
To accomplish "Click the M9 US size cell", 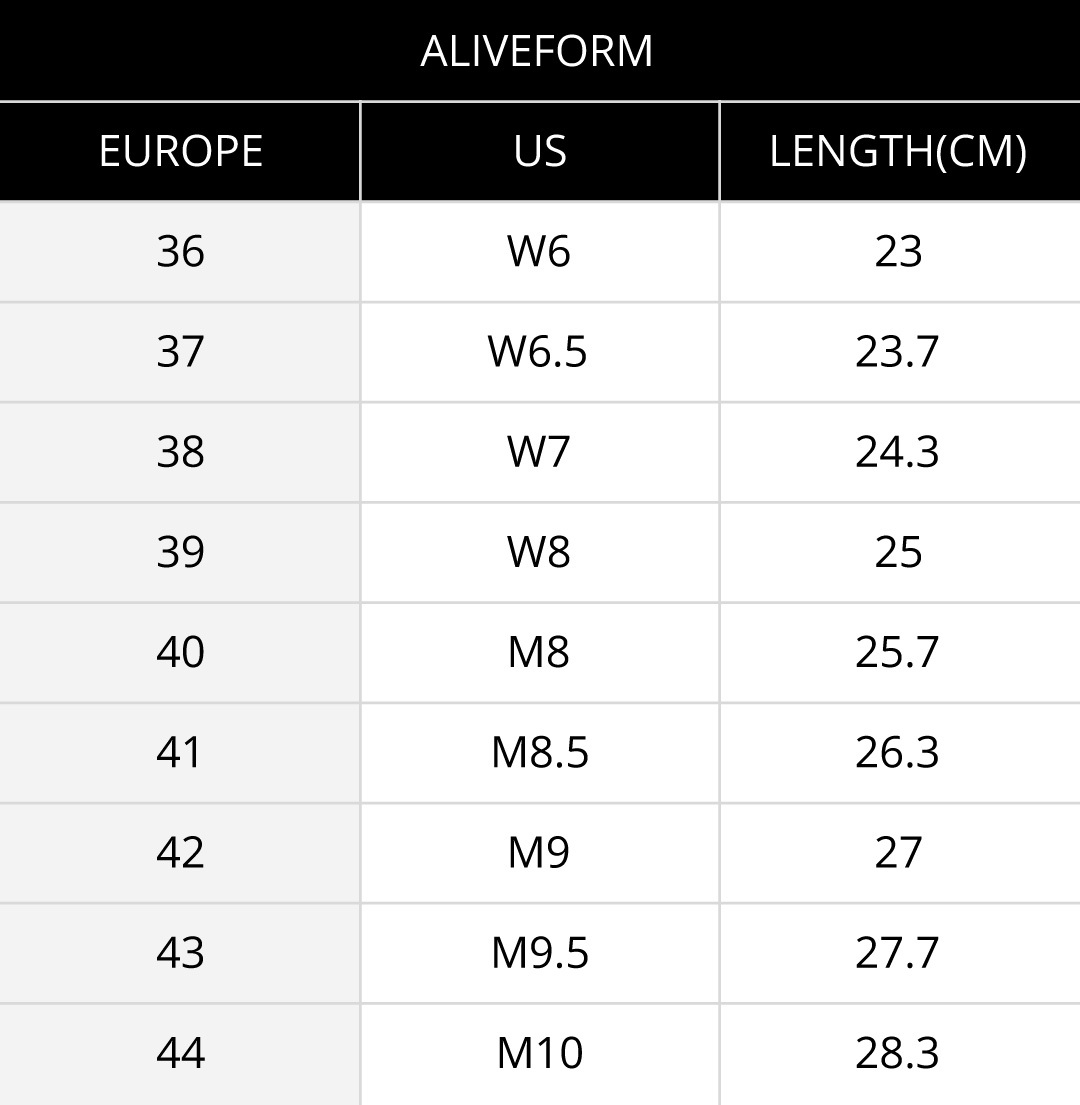I will [x=539, y=852].
